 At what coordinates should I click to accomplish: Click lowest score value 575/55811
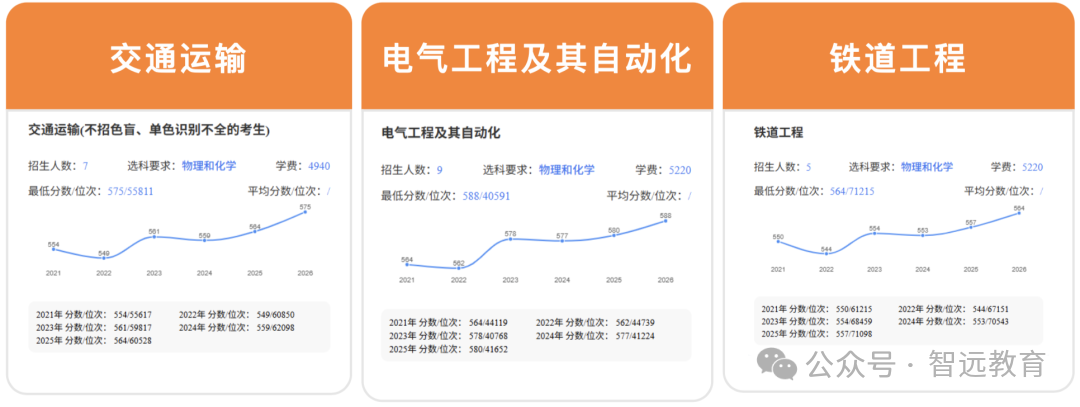tap(131, 191)
